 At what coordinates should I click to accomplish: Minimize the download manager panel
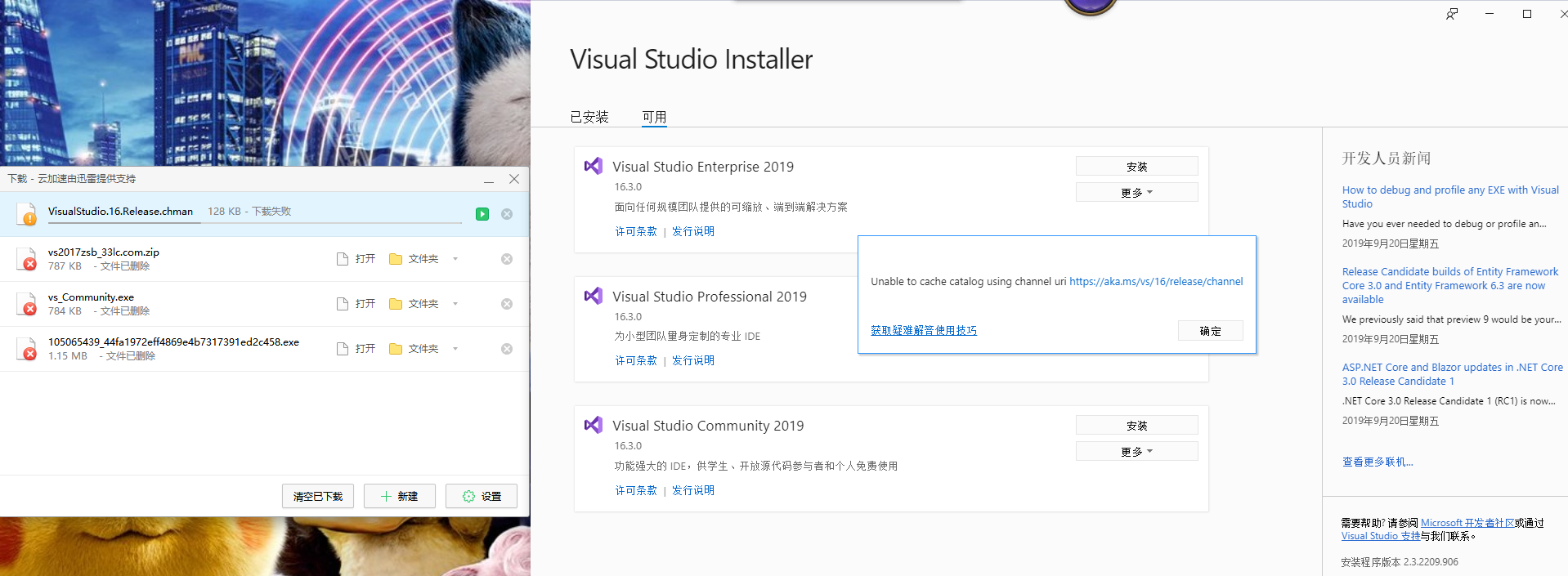tap(489, 179)
